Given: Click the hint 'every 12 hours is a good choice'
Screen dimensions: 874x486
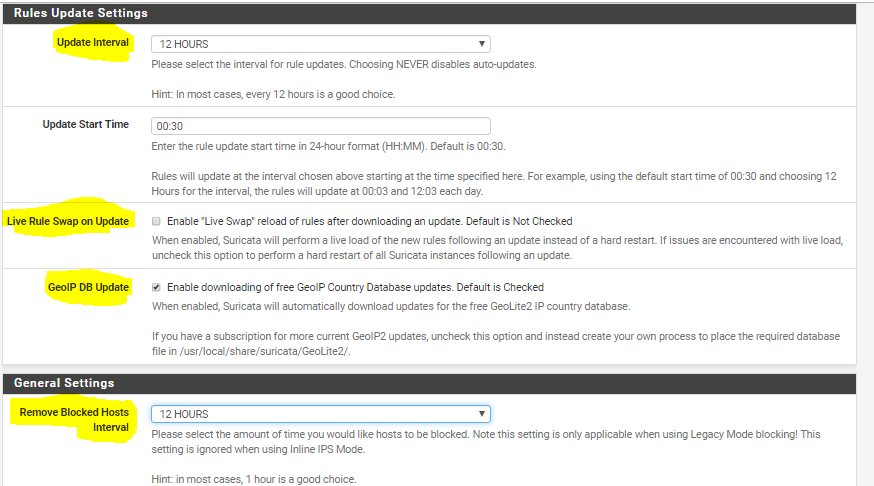Looking at the screenshot, I should click(273, 94).
